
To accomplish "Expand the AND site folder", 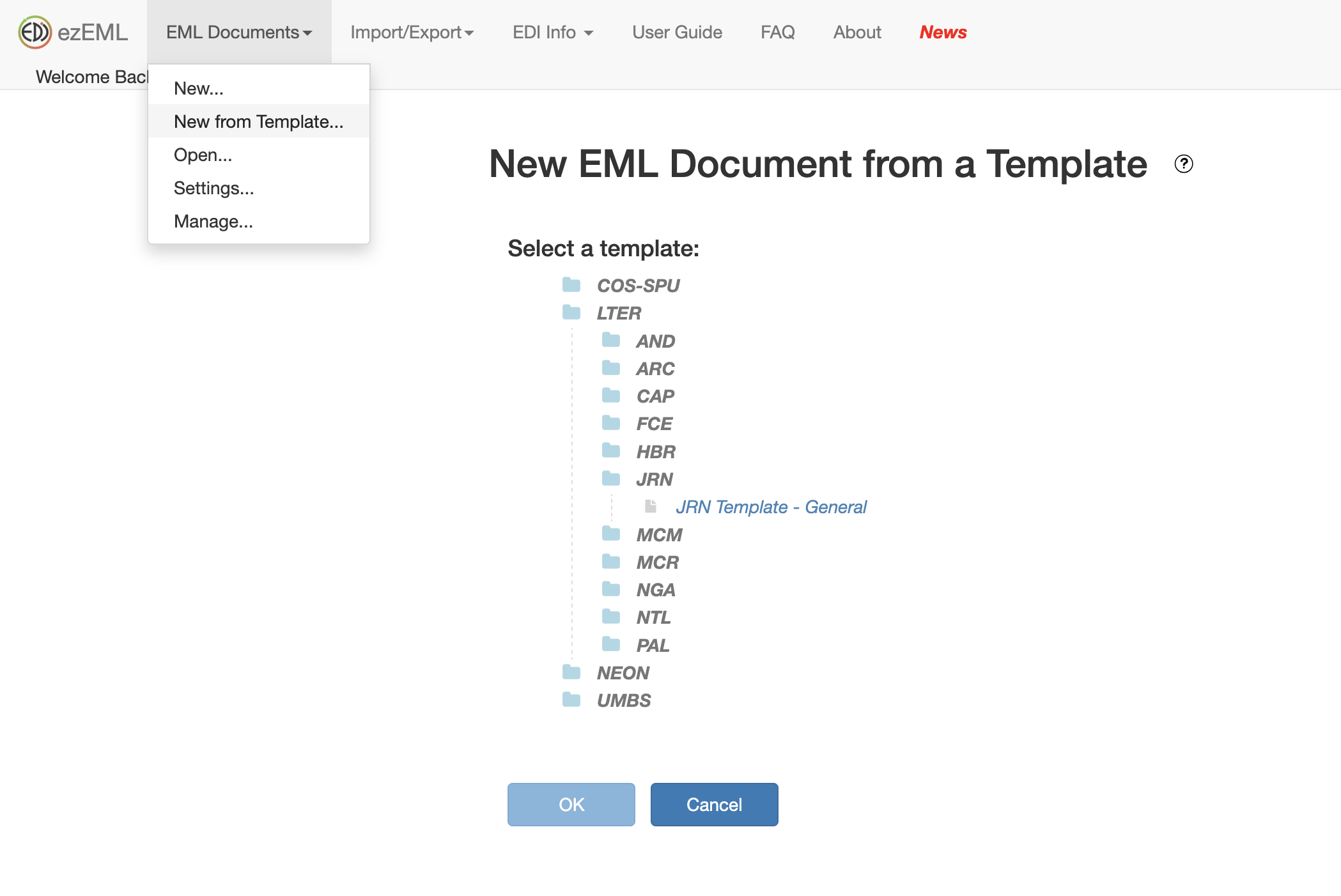I will point(655,341).
